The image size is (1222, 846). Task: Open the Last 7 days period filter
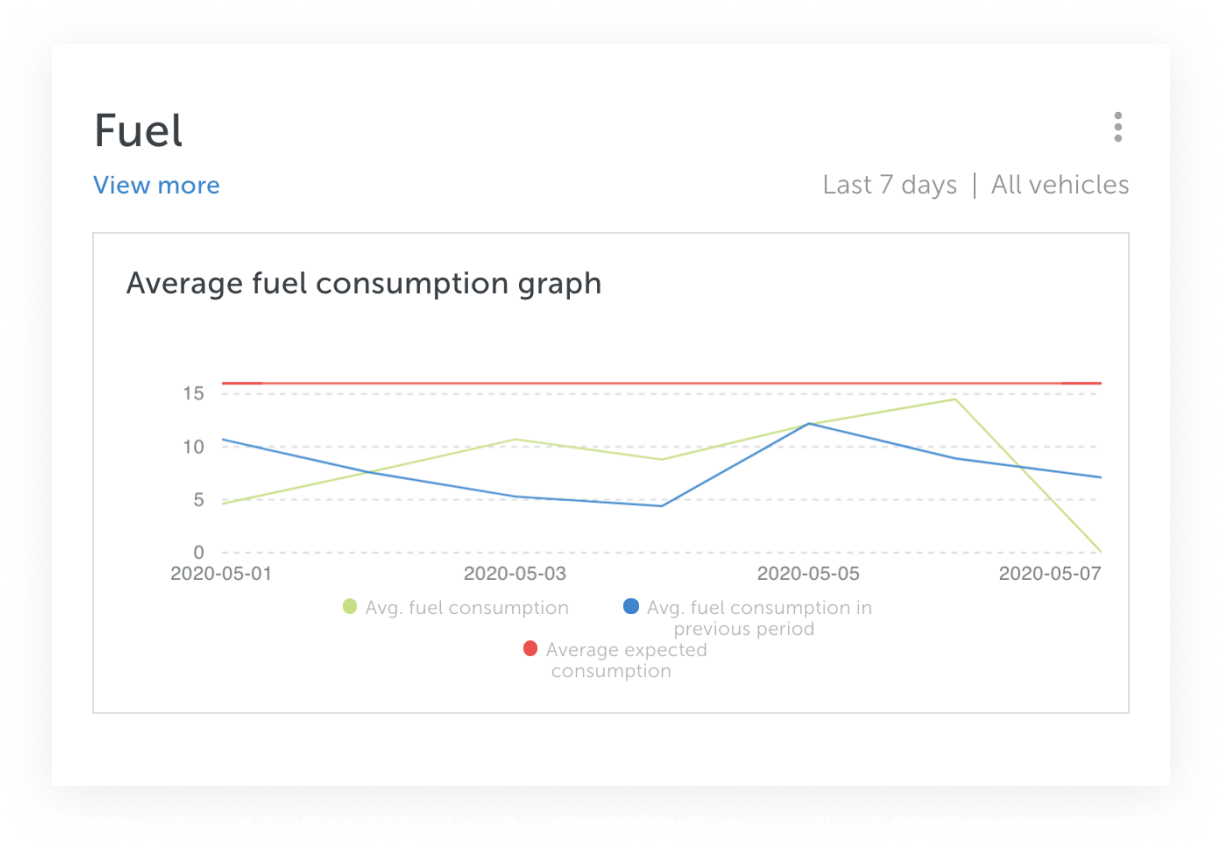(x=890, y=185)
